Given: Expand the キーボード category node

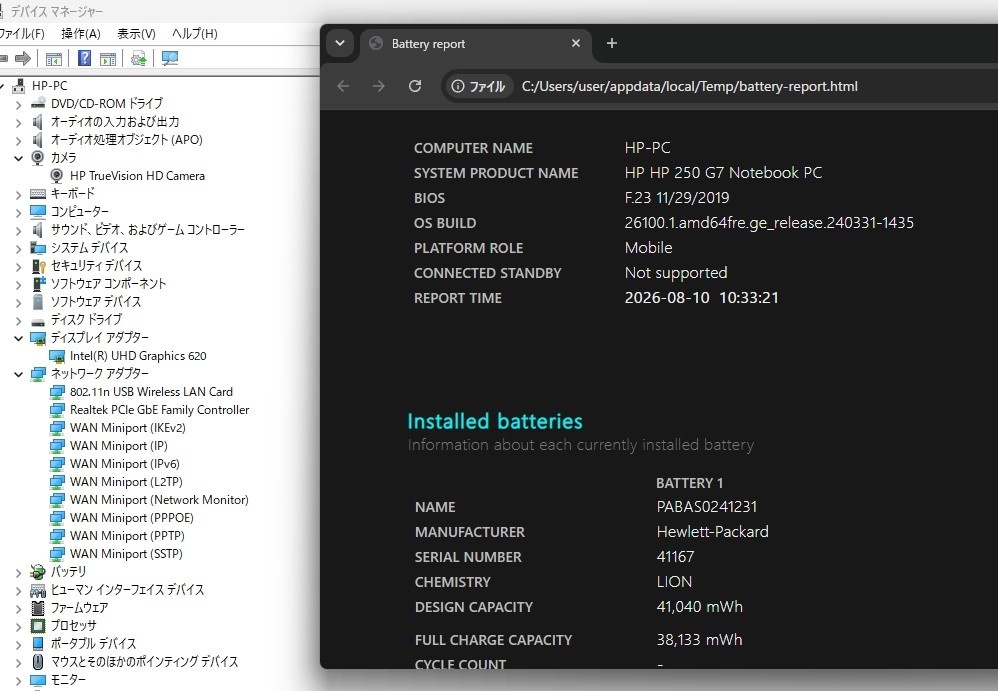Looking at the screenshot, I should pos(18,195).
